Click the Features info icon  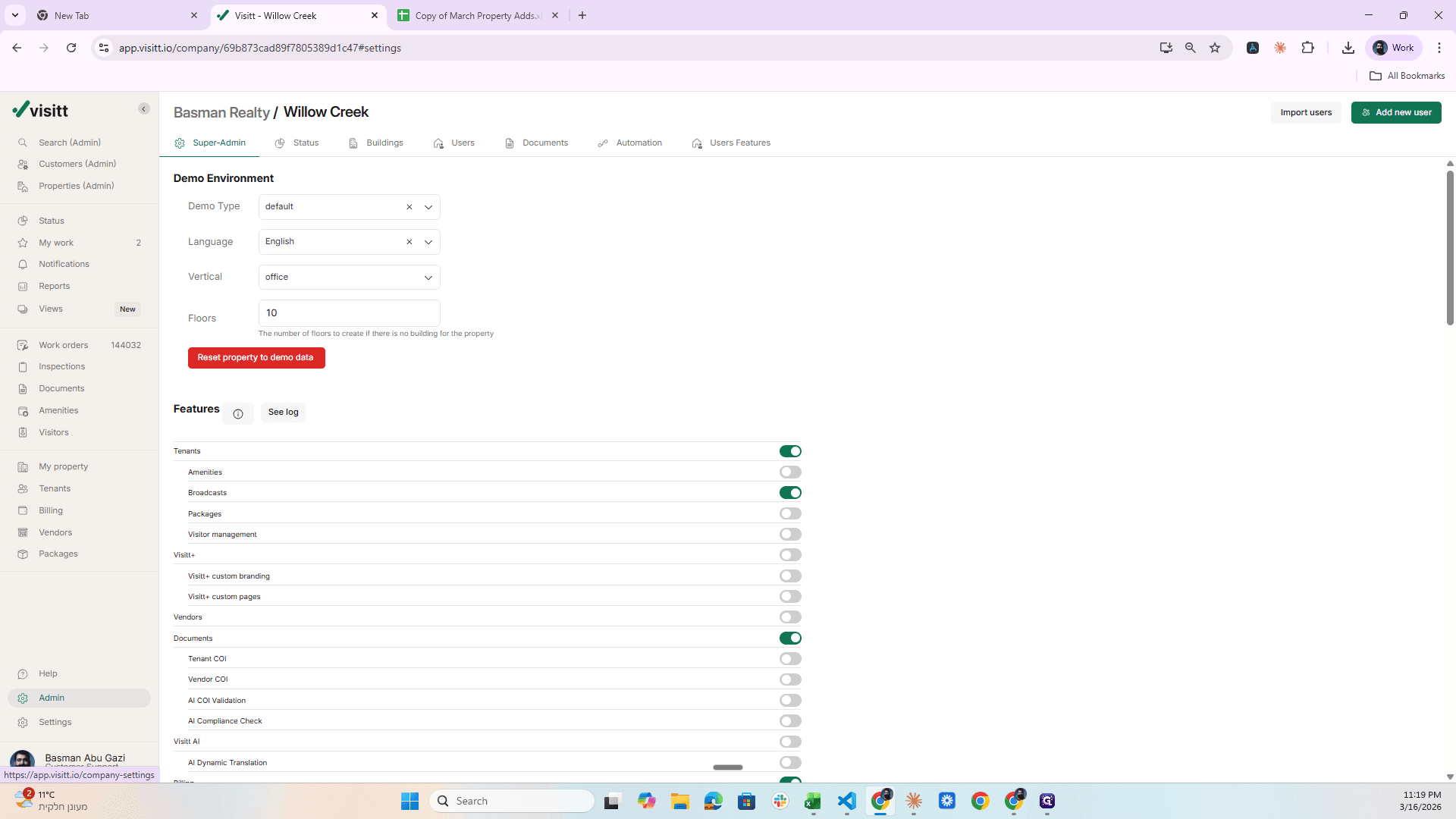tap(238, 414)
